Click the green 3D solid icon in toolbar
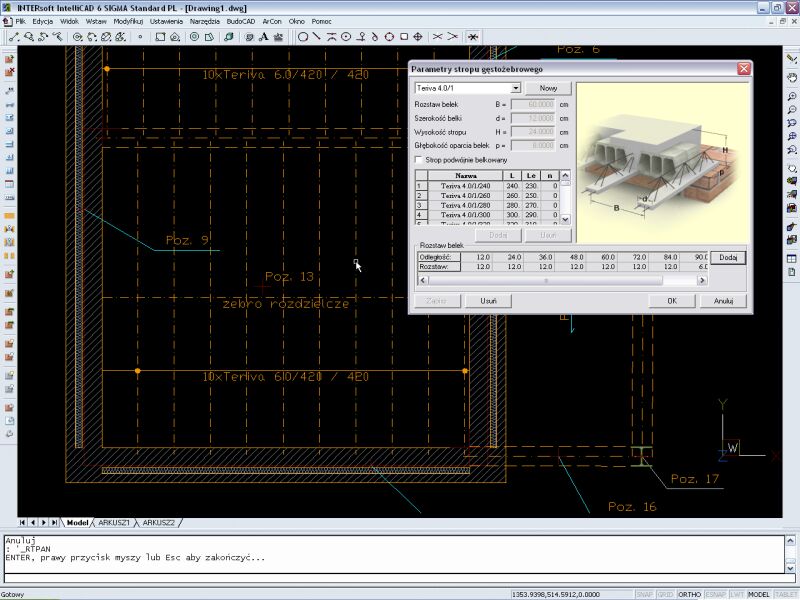Viewport: 800px width, 600px height. pos(229,37)
